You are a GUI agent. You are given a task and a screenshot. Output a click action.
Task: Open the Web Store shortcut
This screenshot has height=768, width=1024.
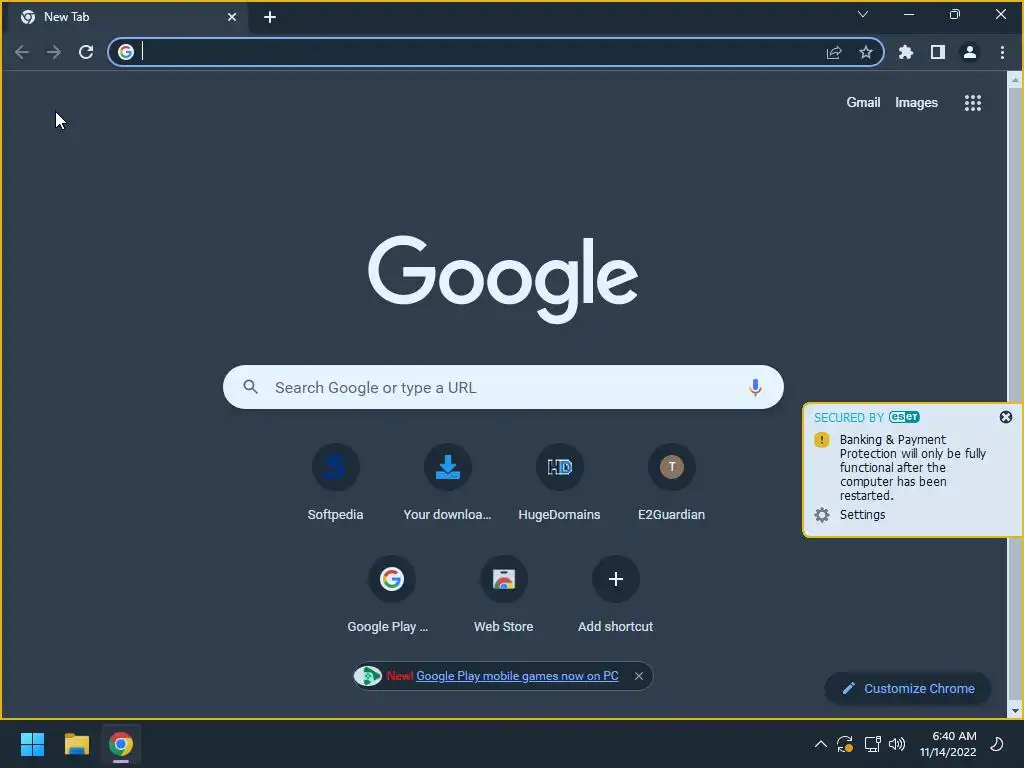tap(504, 595)
